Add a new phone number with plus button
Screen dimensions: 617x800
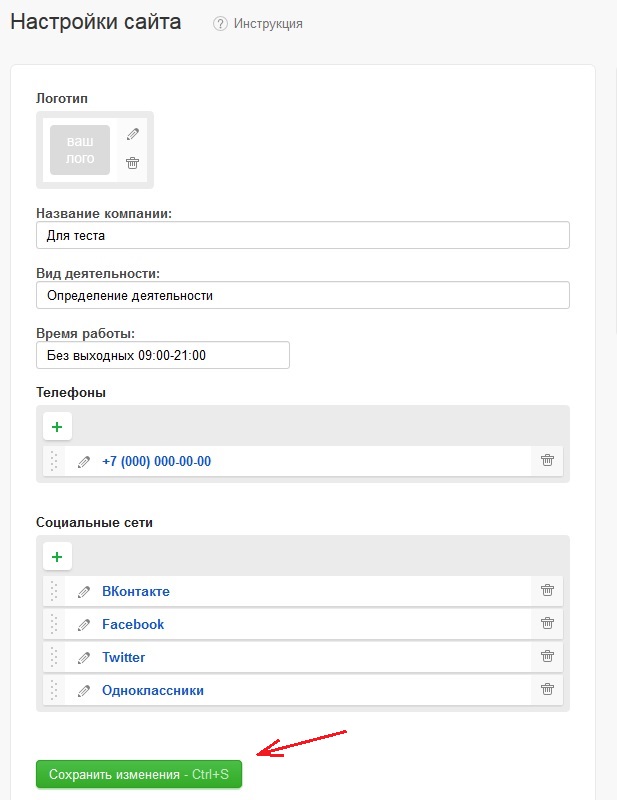click(x=57, y=427)
